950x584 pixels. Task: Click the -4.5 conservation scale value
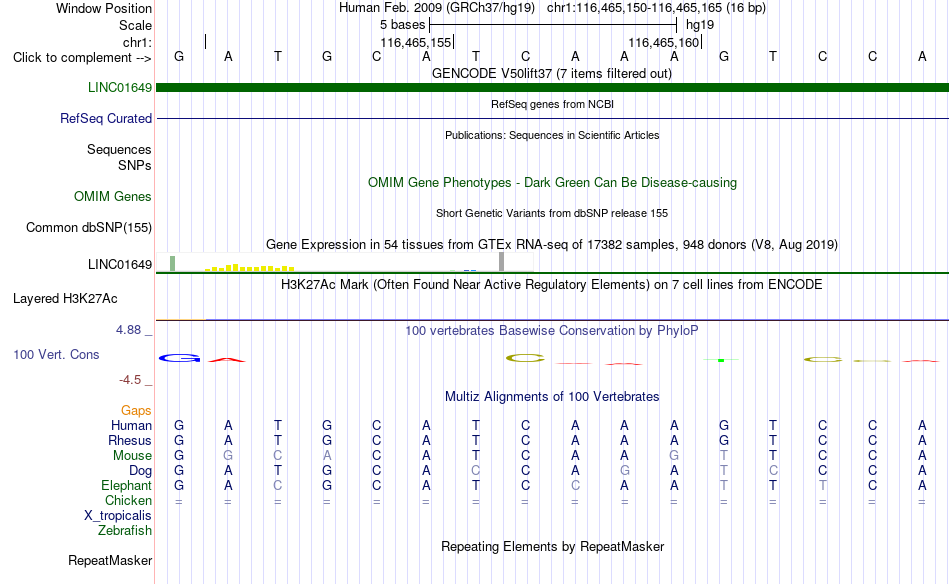130,380
